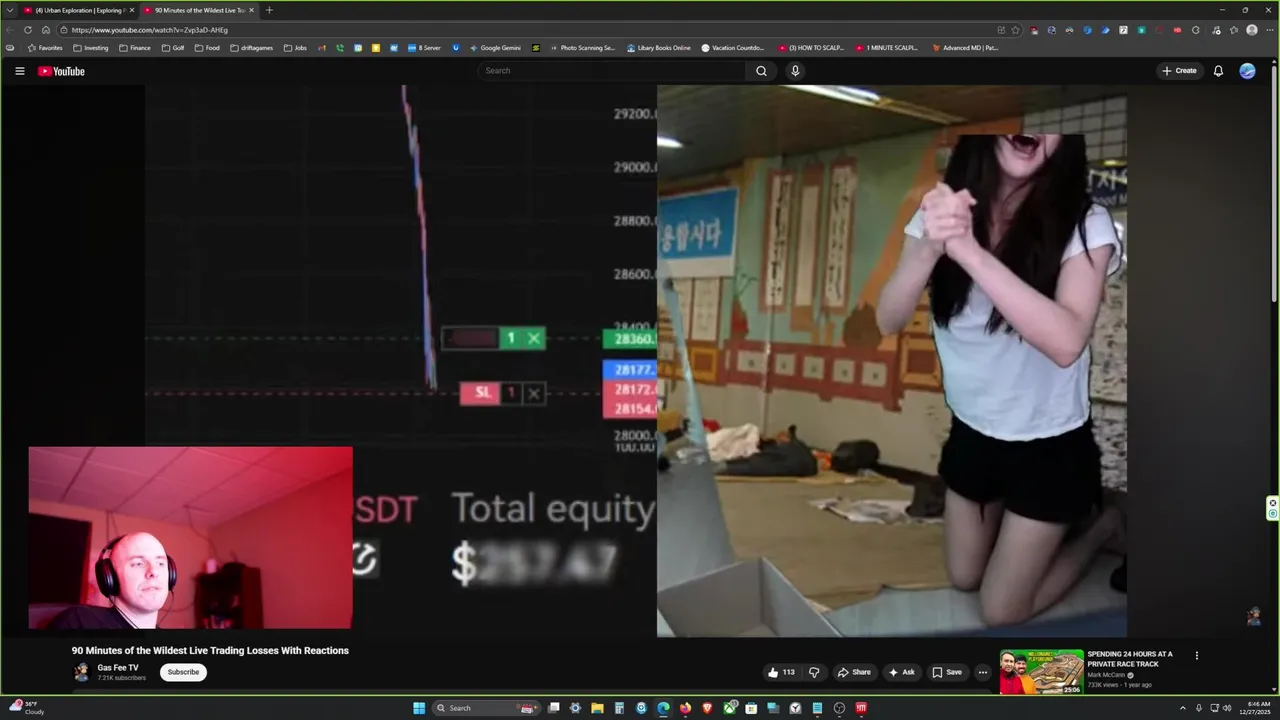Select the 90 Minutes of the Wildest tab
The width and height of the screenshot is (1280, 720).
[198, 10]
